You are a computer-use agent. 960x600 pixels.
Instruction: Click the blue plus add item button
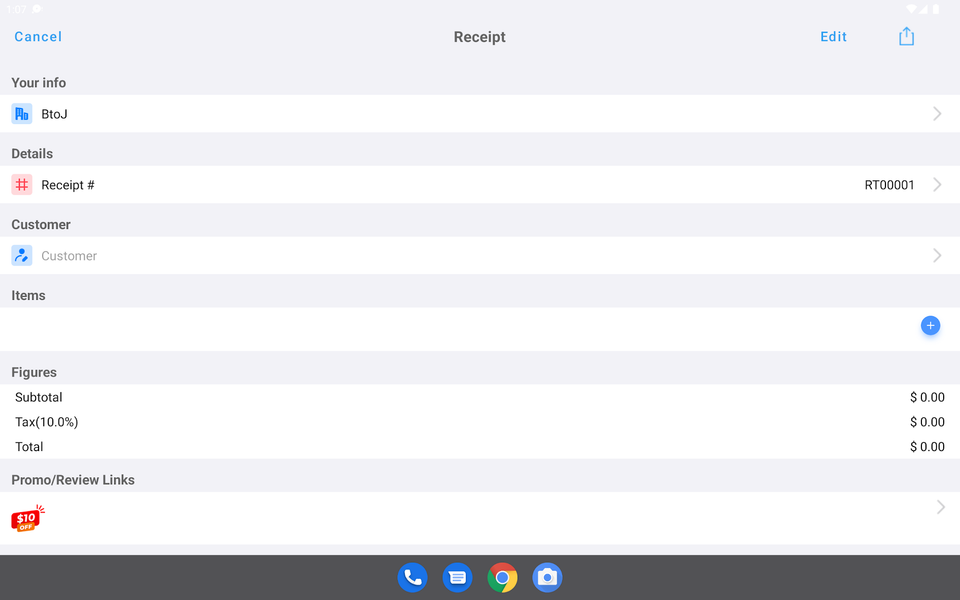point(930,326)
